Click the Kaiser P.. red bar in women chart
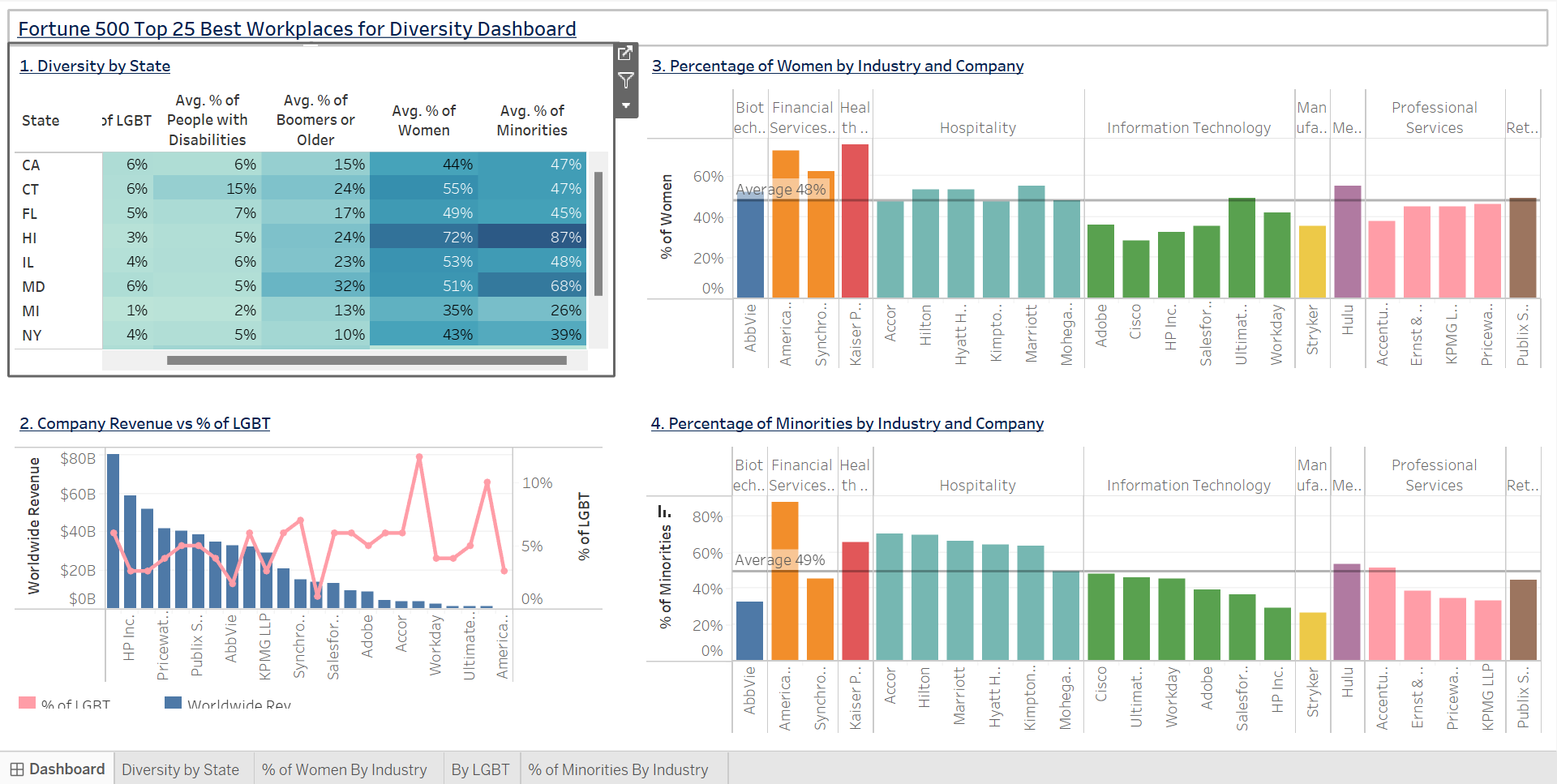The height and width of the screenshot is (784, 1557). click(x=855, y=221)
